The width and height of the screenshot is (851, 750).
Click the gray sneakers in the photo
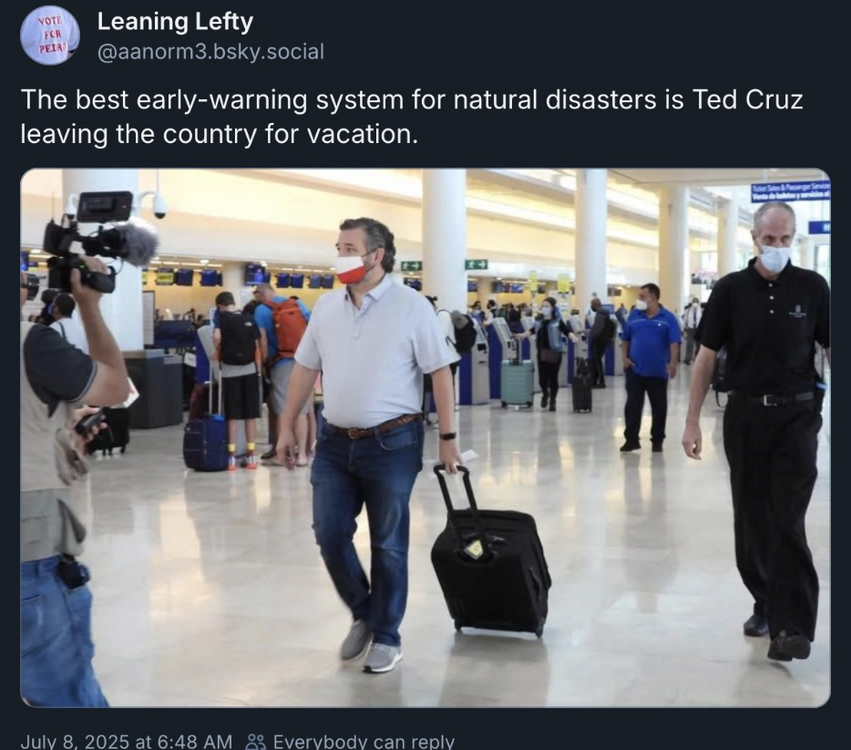pyautogui.click(x=369, y=647)
